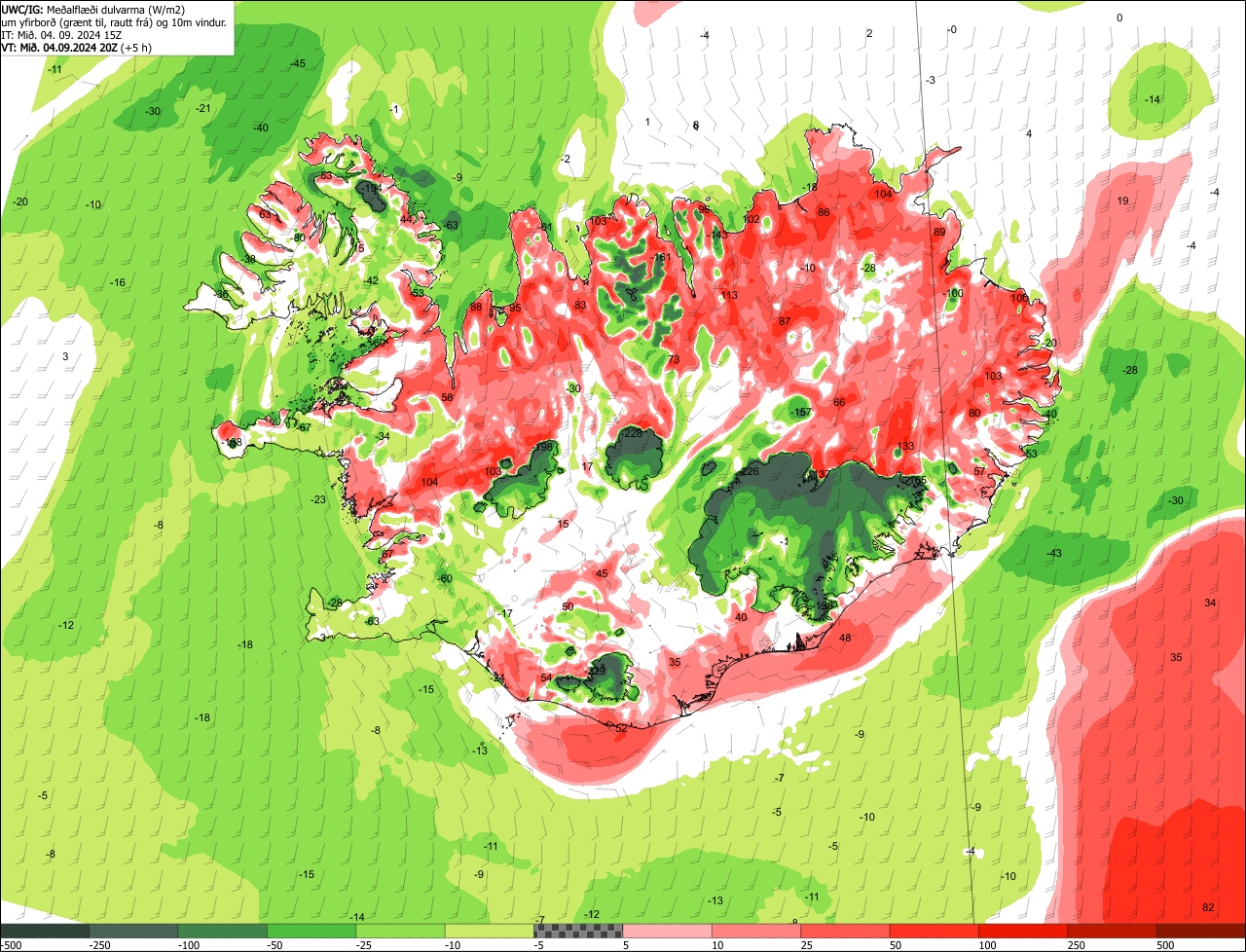Click the map value '95' in northwest Iceland
The image size is (1246, 952).
click(x=515, y=308)
